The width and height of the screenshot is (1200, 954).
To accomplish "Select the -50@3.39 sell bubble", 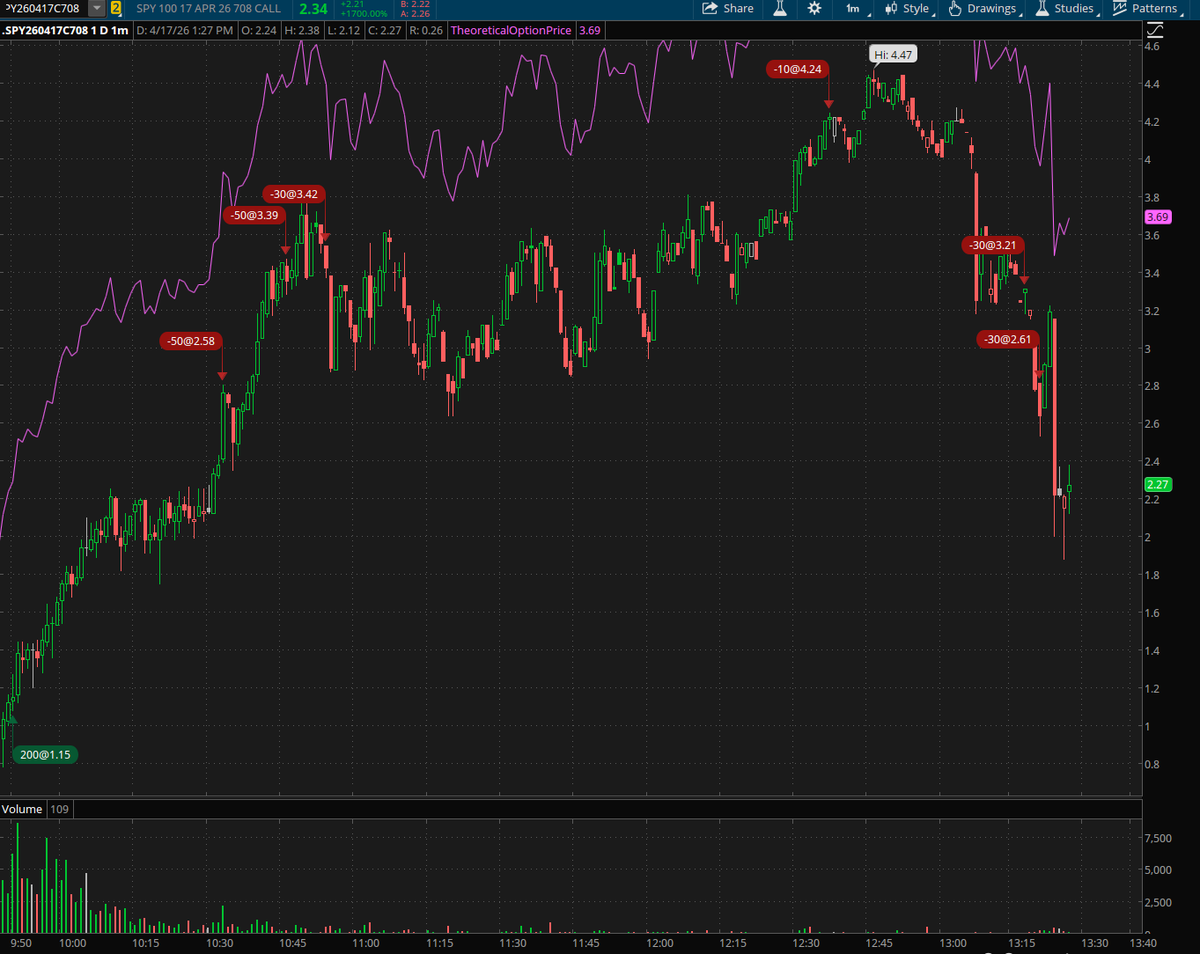I will 254,214.
